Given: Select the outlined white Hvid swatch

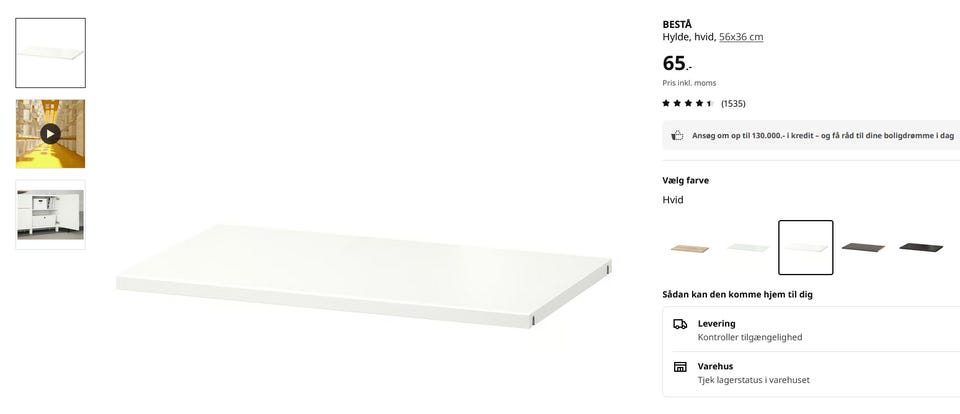Looking at the screenshot, I should pyautogui.click(x=806, y=247).
